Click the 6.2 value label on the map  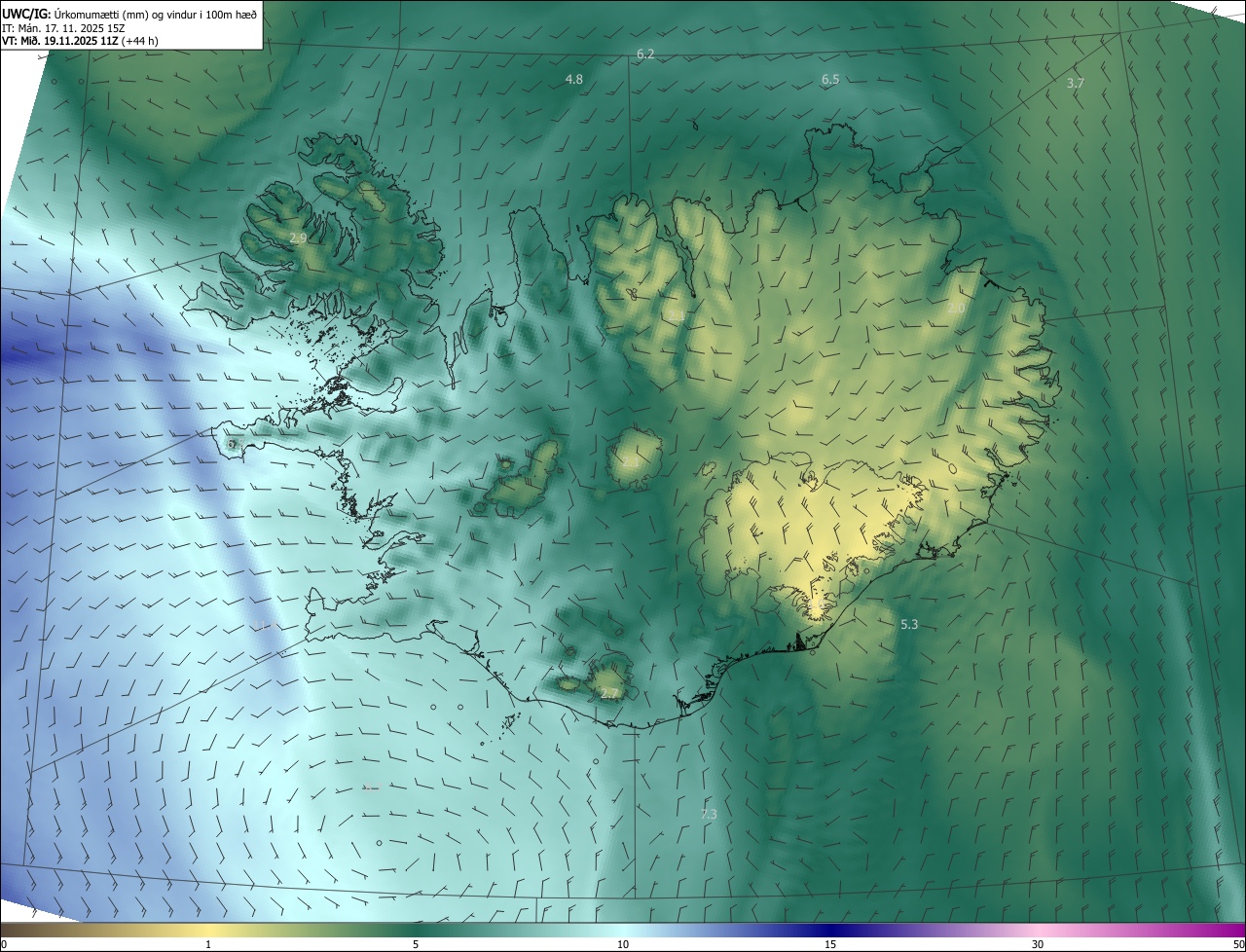pyautogui.click(x=645, y=55)
